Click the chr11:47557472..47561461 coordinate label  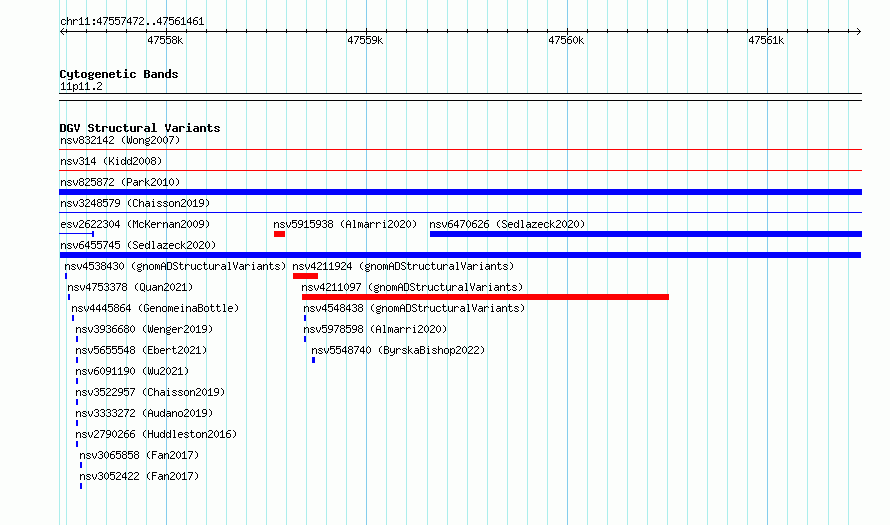click(132, 22)
